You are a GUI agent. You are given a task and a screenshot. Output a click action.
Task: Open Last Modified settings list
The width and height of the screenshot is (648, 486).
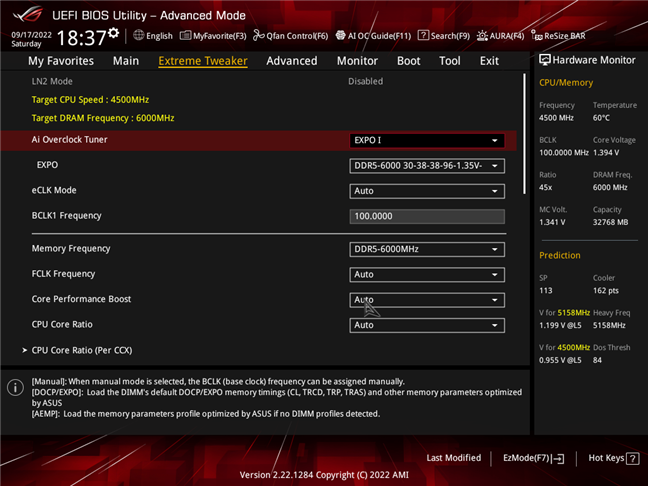pyautogui.click(x=453, y=458)
